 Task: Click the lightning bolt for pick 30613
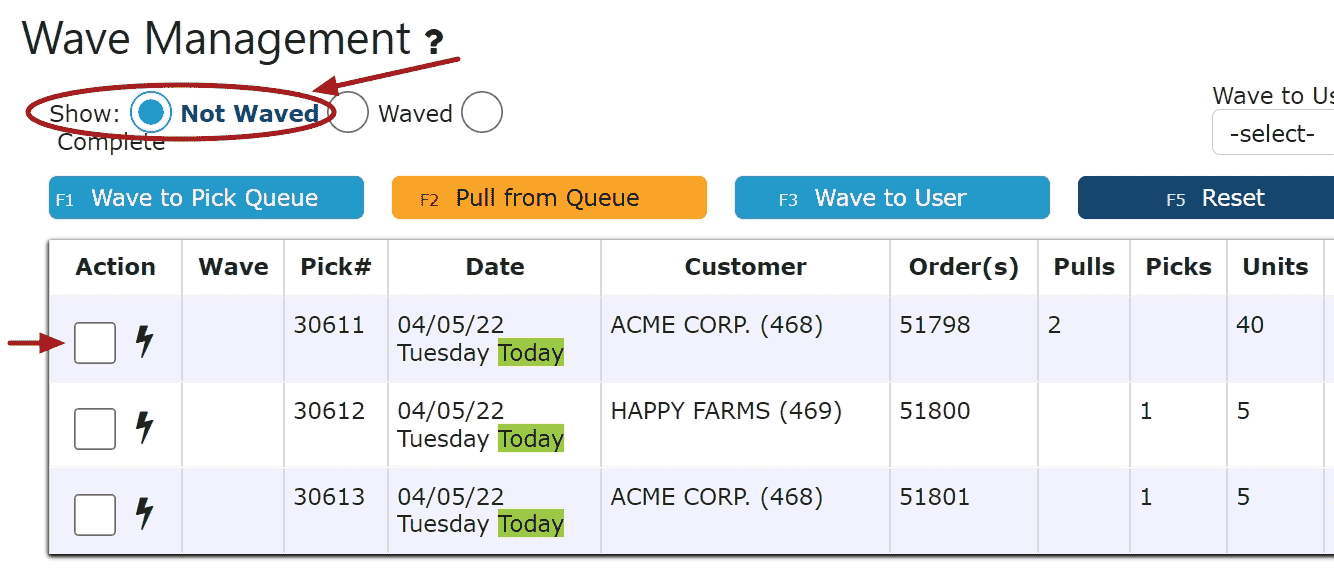(x=145, y=513)
